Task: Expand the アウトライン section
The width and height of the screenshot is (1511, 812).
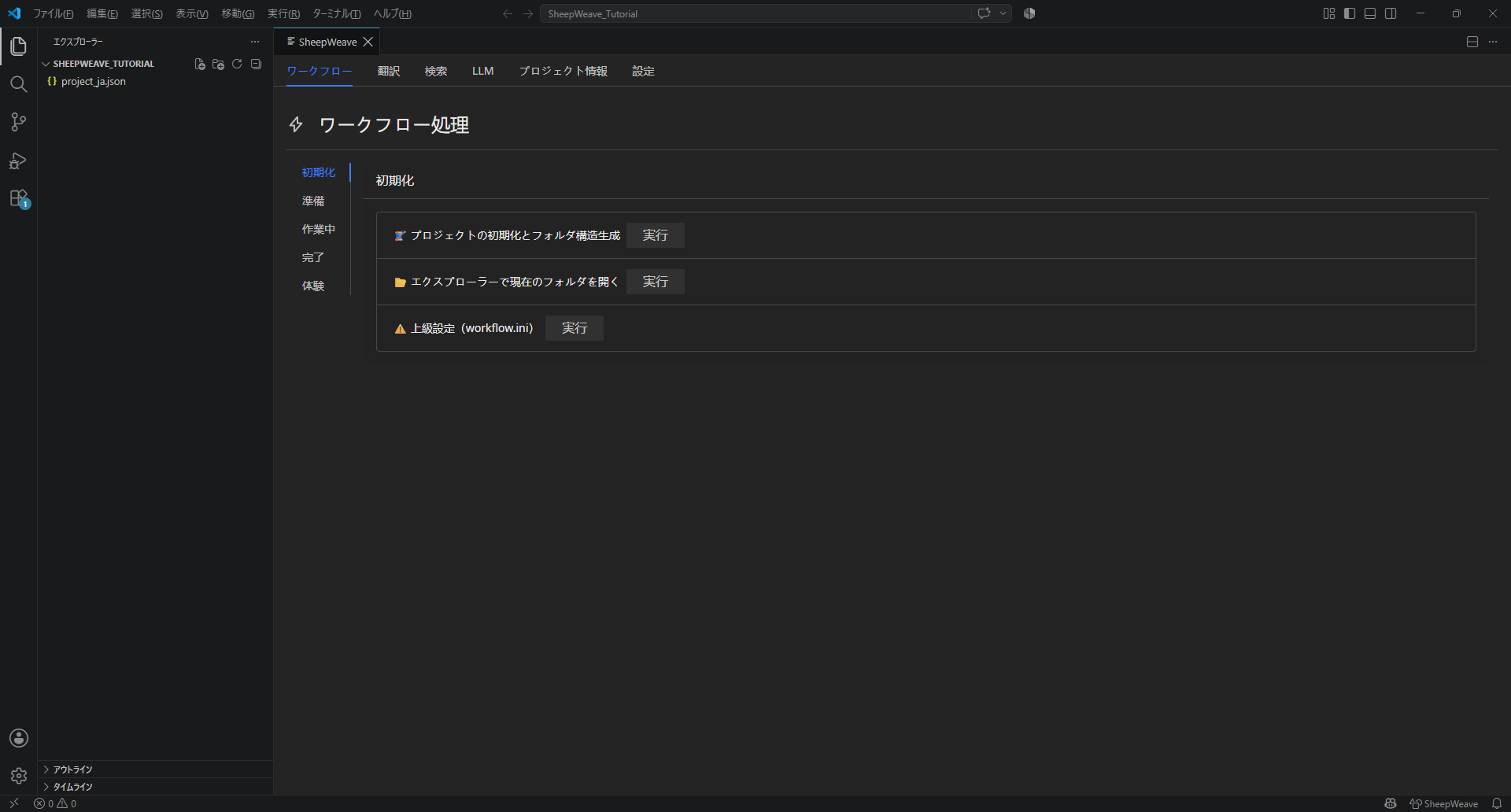Action: 156,770
